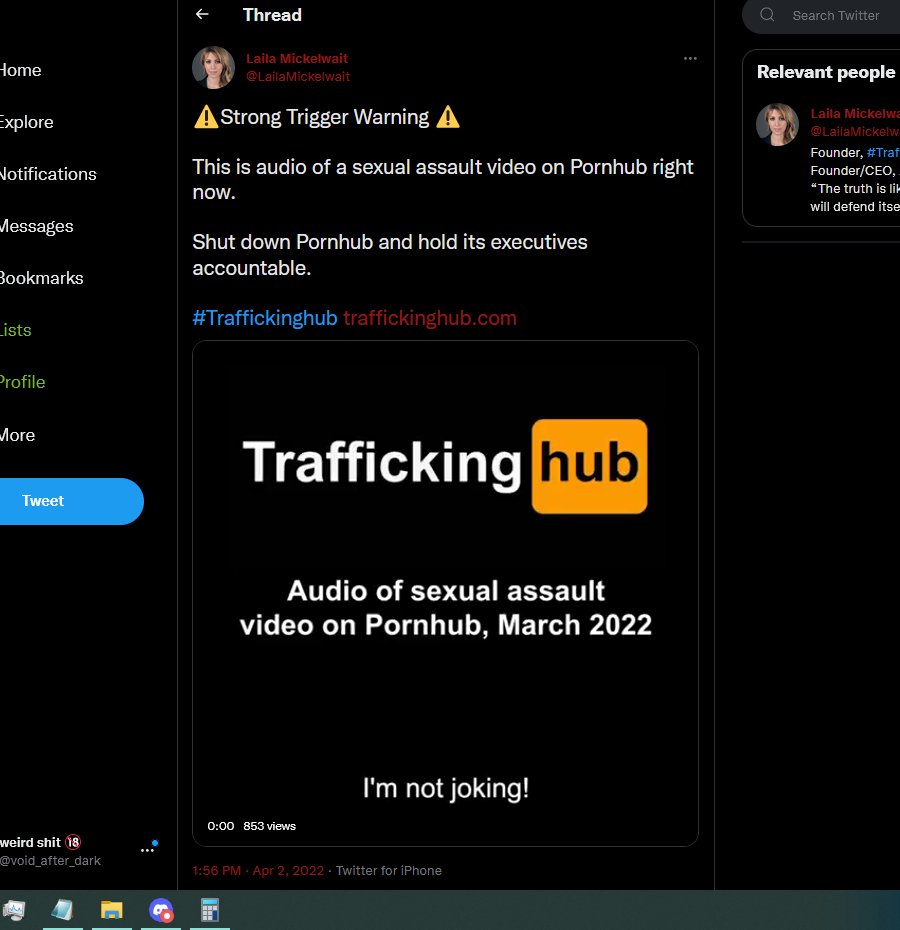
Task: Click the 853 views label
Action: point(269,826)
